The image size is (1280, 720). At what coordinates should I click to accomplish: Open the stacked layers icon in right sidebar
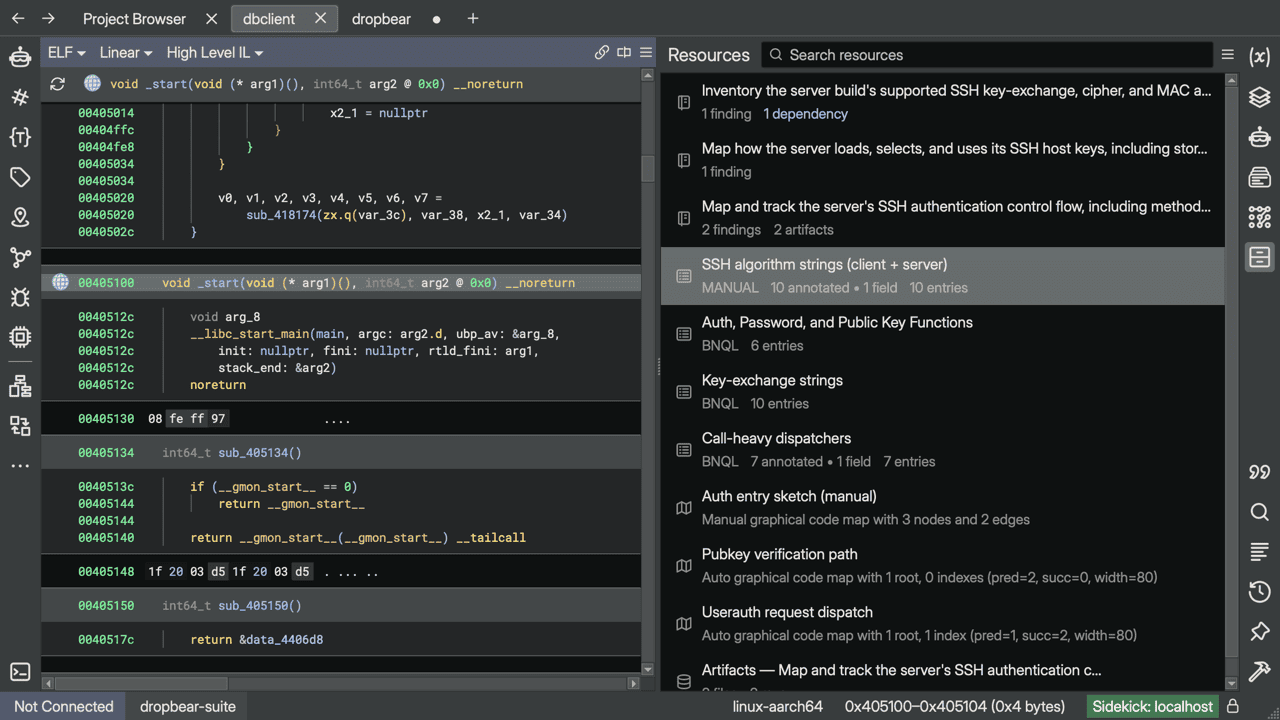tap(1260, 97)
